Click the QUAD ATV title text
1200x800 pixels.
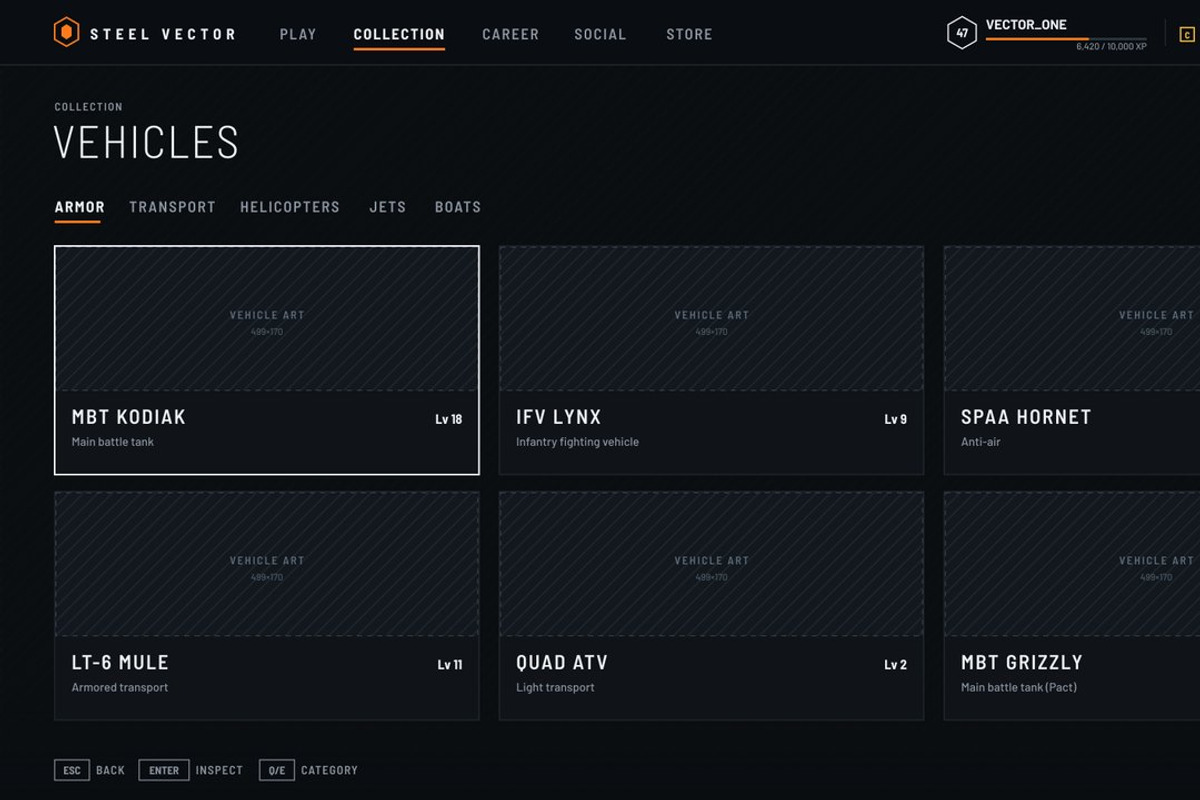[x=562, y=662]
